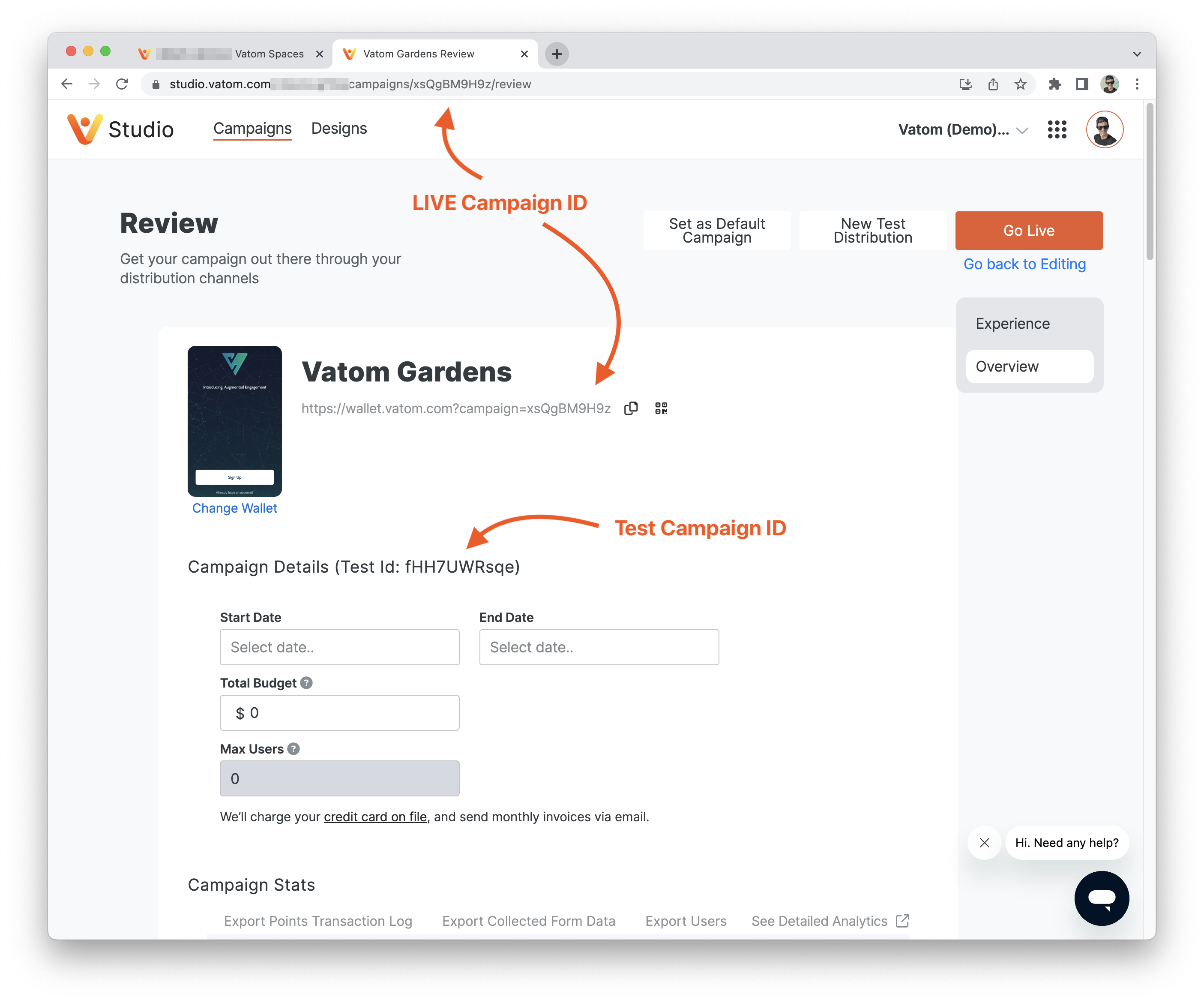This screenshot has width=1204, height=1003.
Task: Open the help chat bubble
Action: (x=1101, y=898)
